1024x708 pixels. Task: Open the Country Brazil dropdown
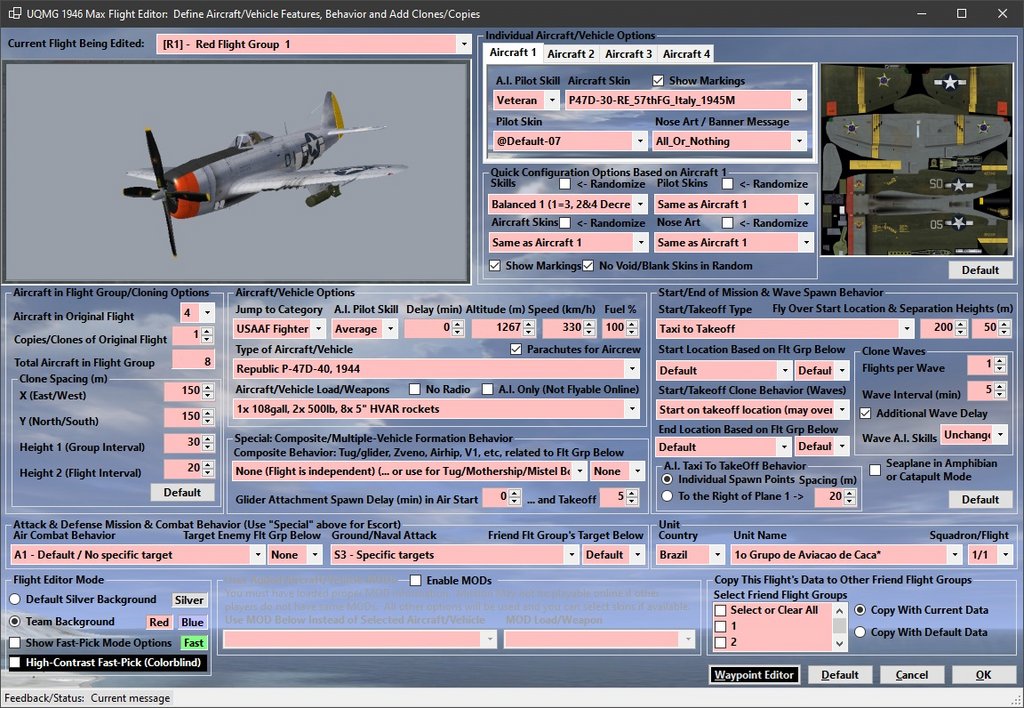pos(717,555)
